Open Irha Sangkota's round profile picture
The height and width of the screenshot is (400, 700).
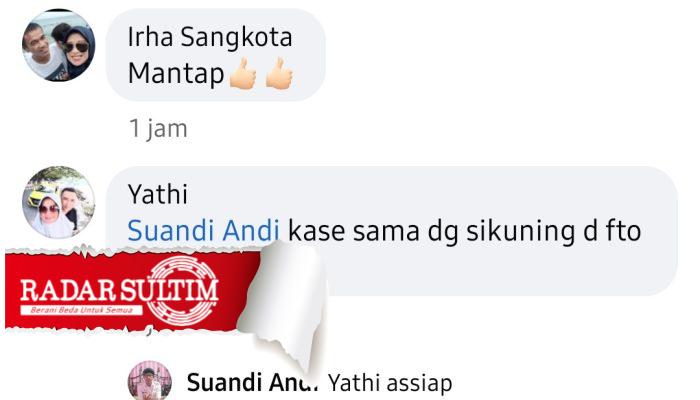[58, 45]
